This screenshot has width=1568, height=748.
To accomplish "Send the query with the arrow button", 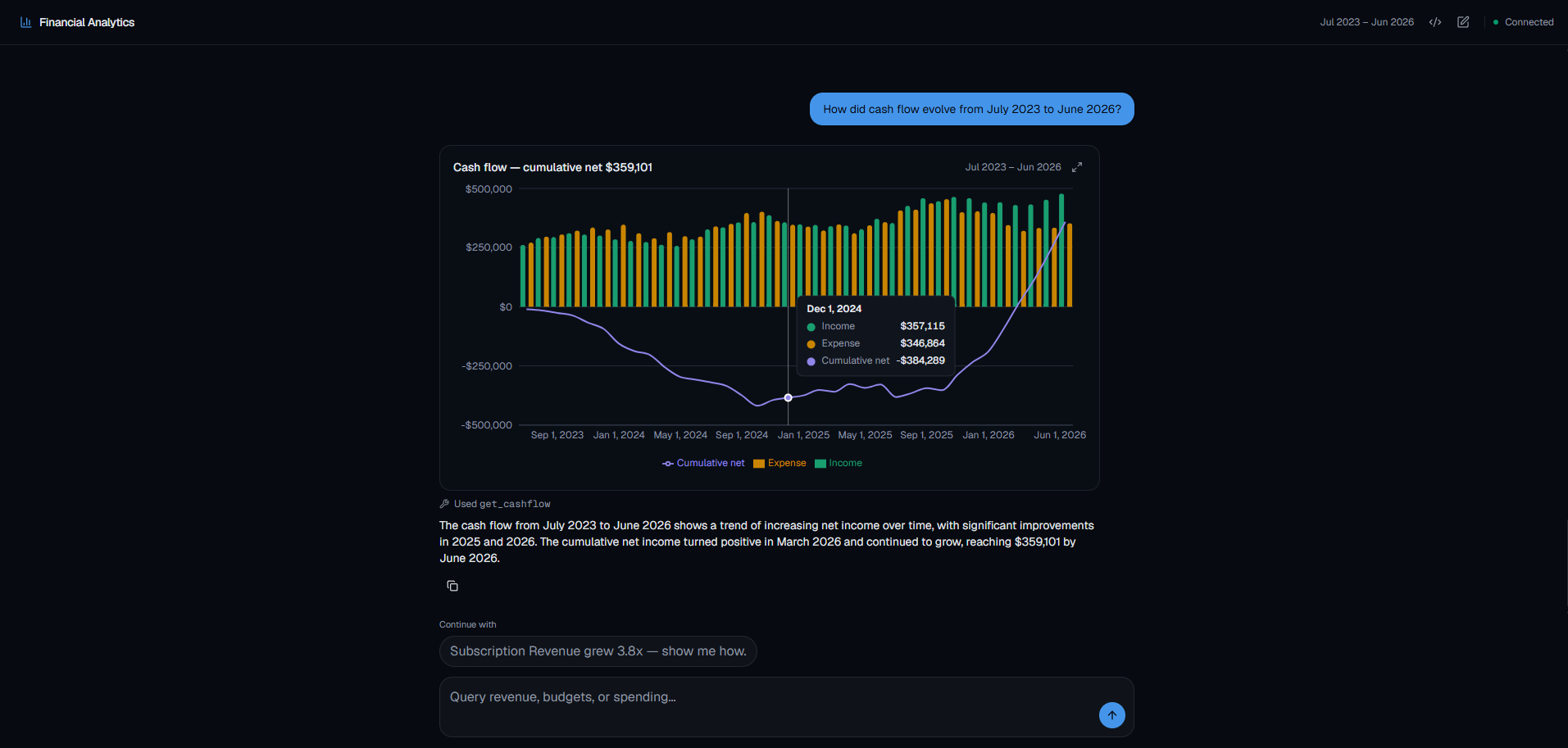I will tap(1112, 715).
